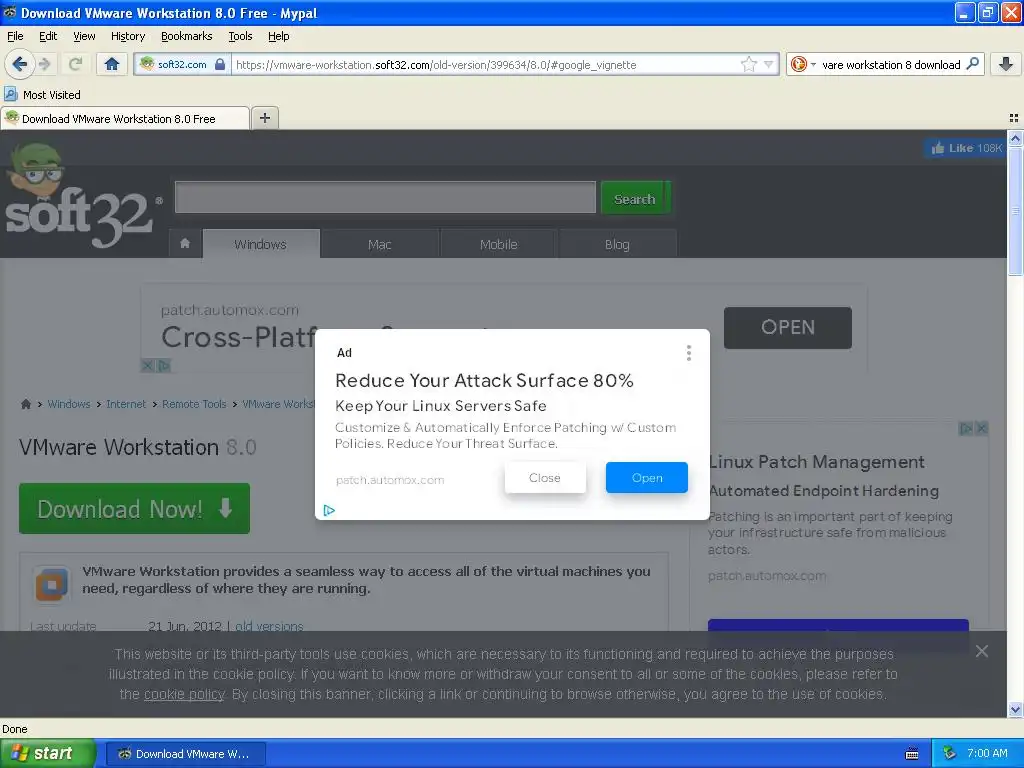Click the magnifier search icon in search bar

point(972,64)
